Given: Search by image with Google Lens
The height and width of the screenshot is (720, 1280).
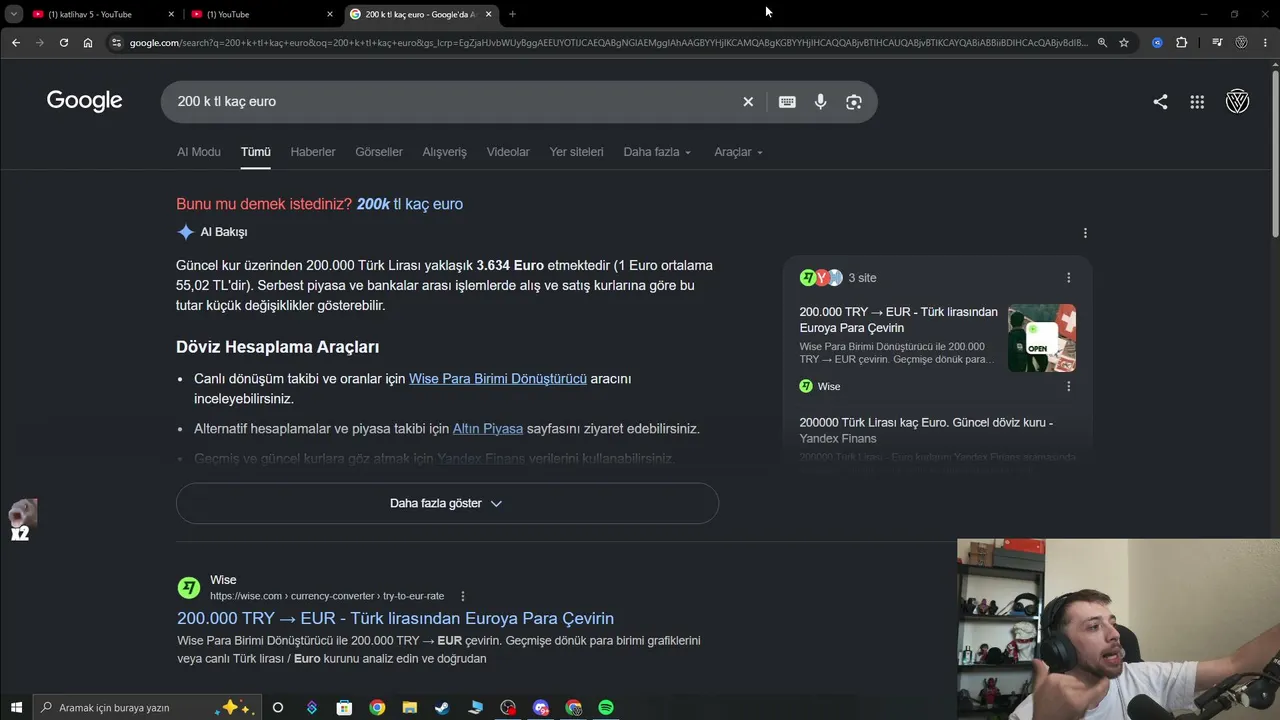Looking at the screenshot, I should coord(854,102).
